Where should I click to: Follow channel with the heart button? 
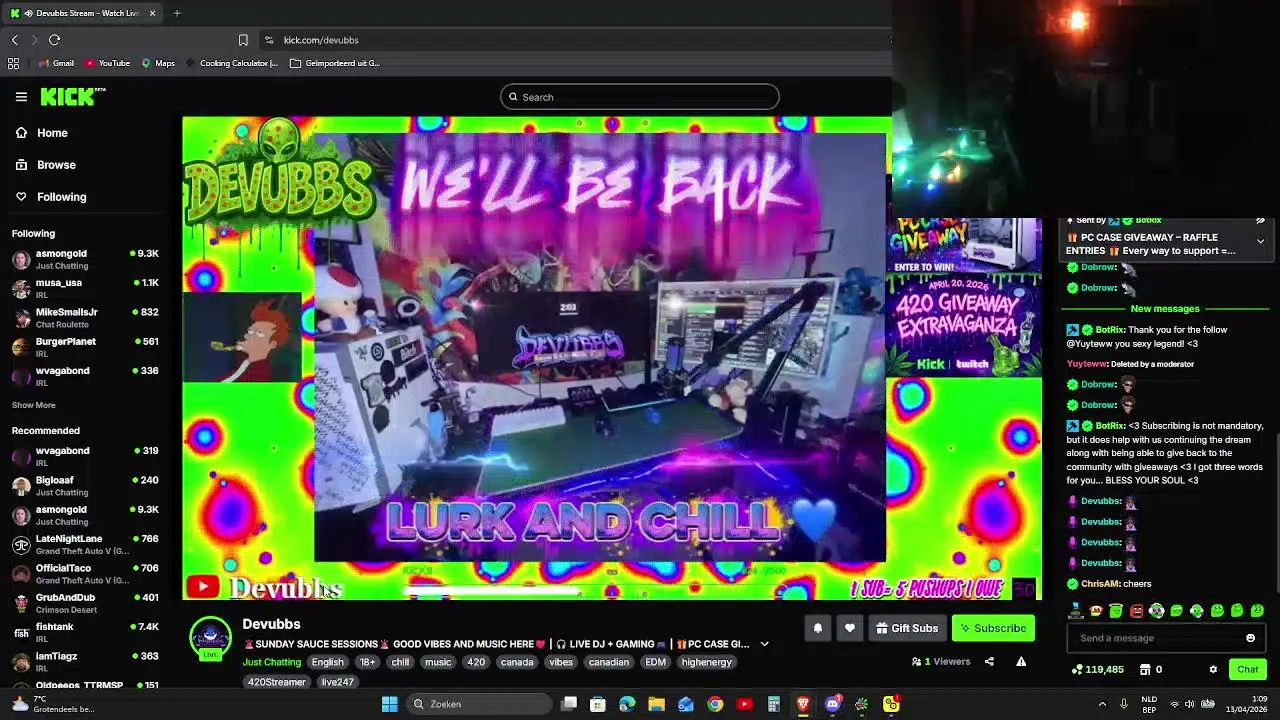(x=850, y=628)
